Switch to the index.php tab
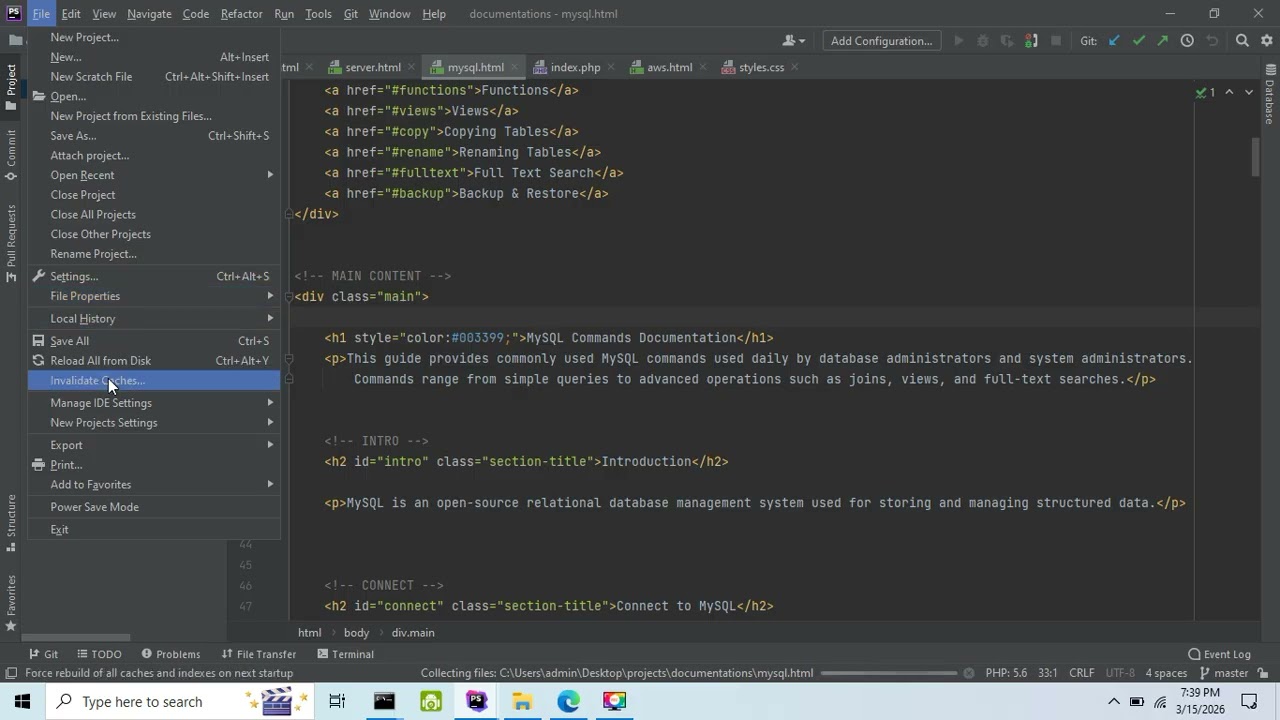Screen dimensions: 1280x720 [x=575, y=67]
